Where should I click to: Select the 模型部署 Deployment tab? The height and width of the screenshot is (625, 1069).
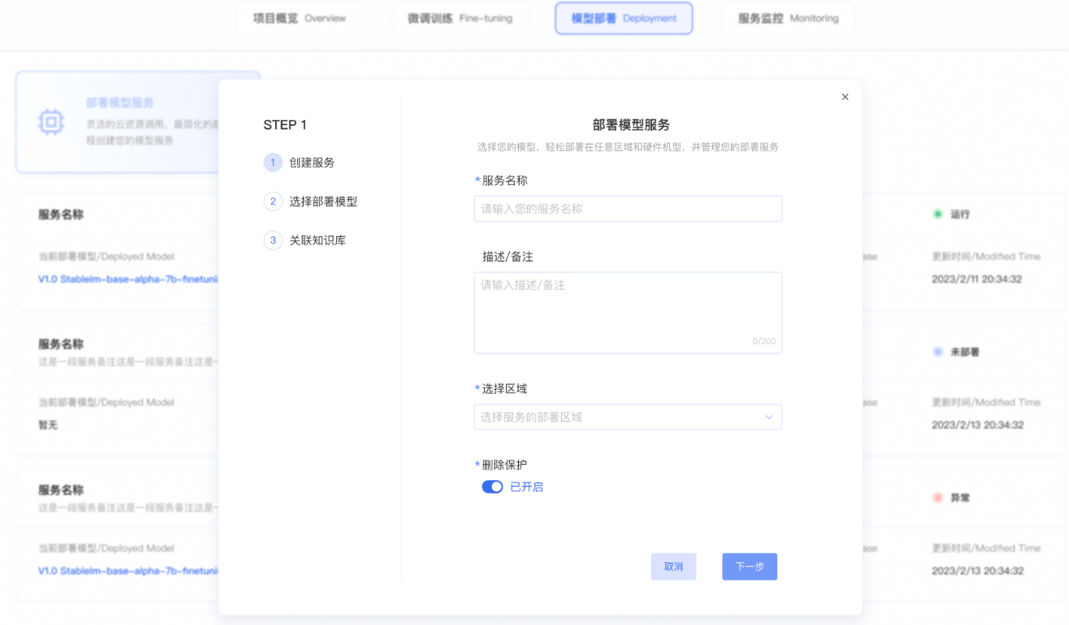pyautogui.click(x=623, y=18)
